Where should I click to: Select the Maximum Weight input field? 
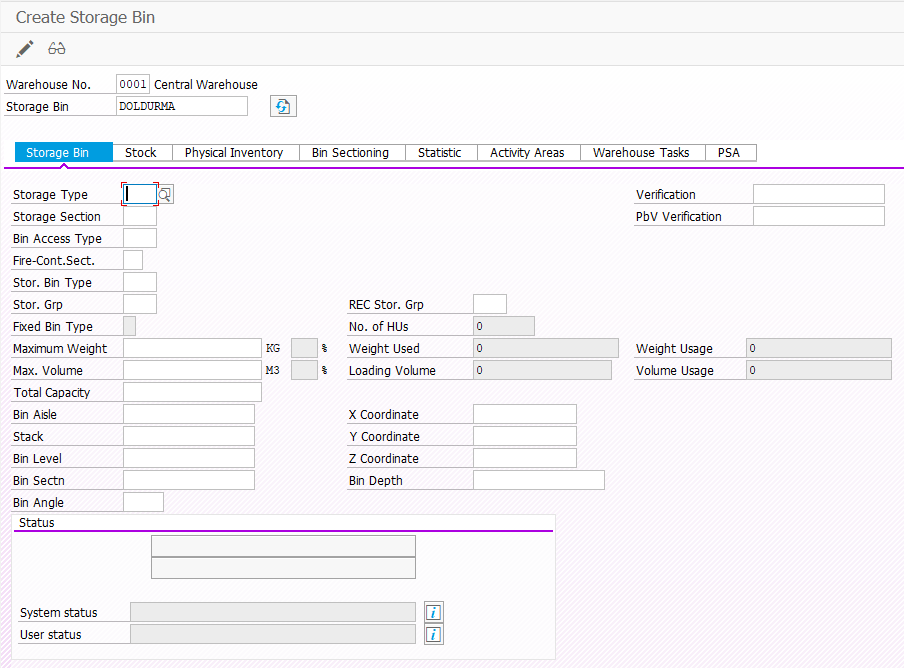pos(191,348)
